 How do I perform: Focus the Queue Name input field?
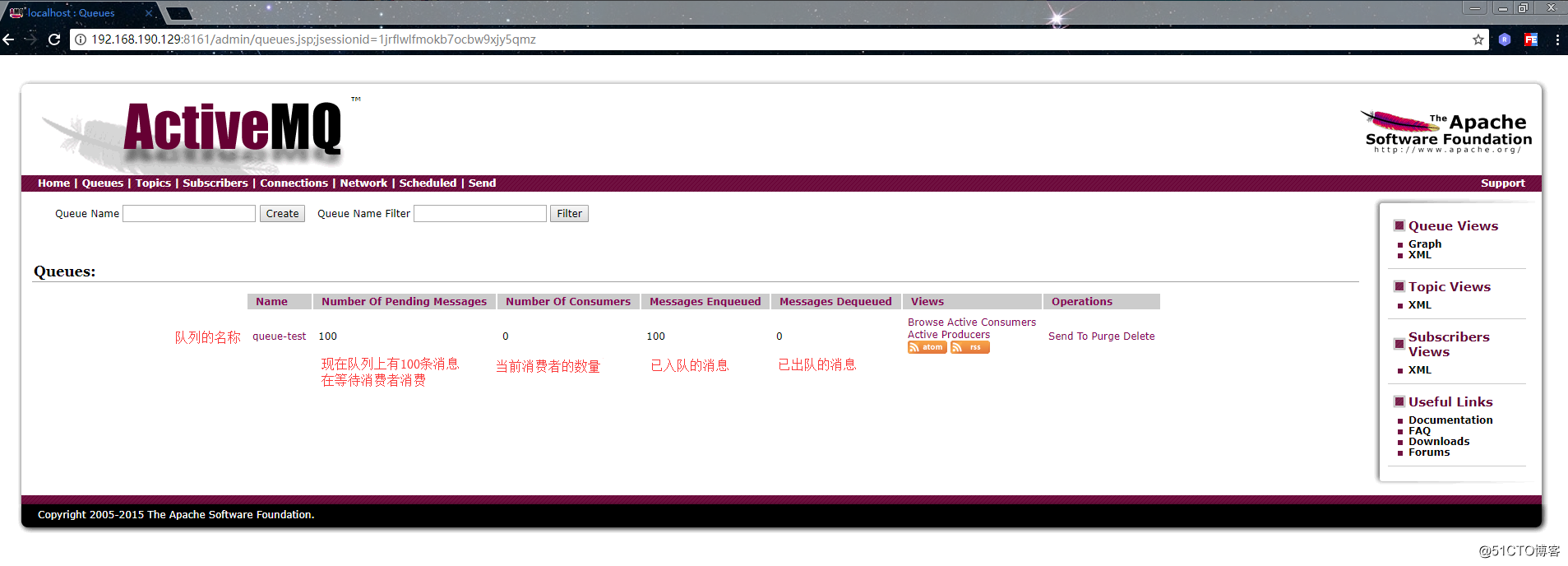(189, 214)
